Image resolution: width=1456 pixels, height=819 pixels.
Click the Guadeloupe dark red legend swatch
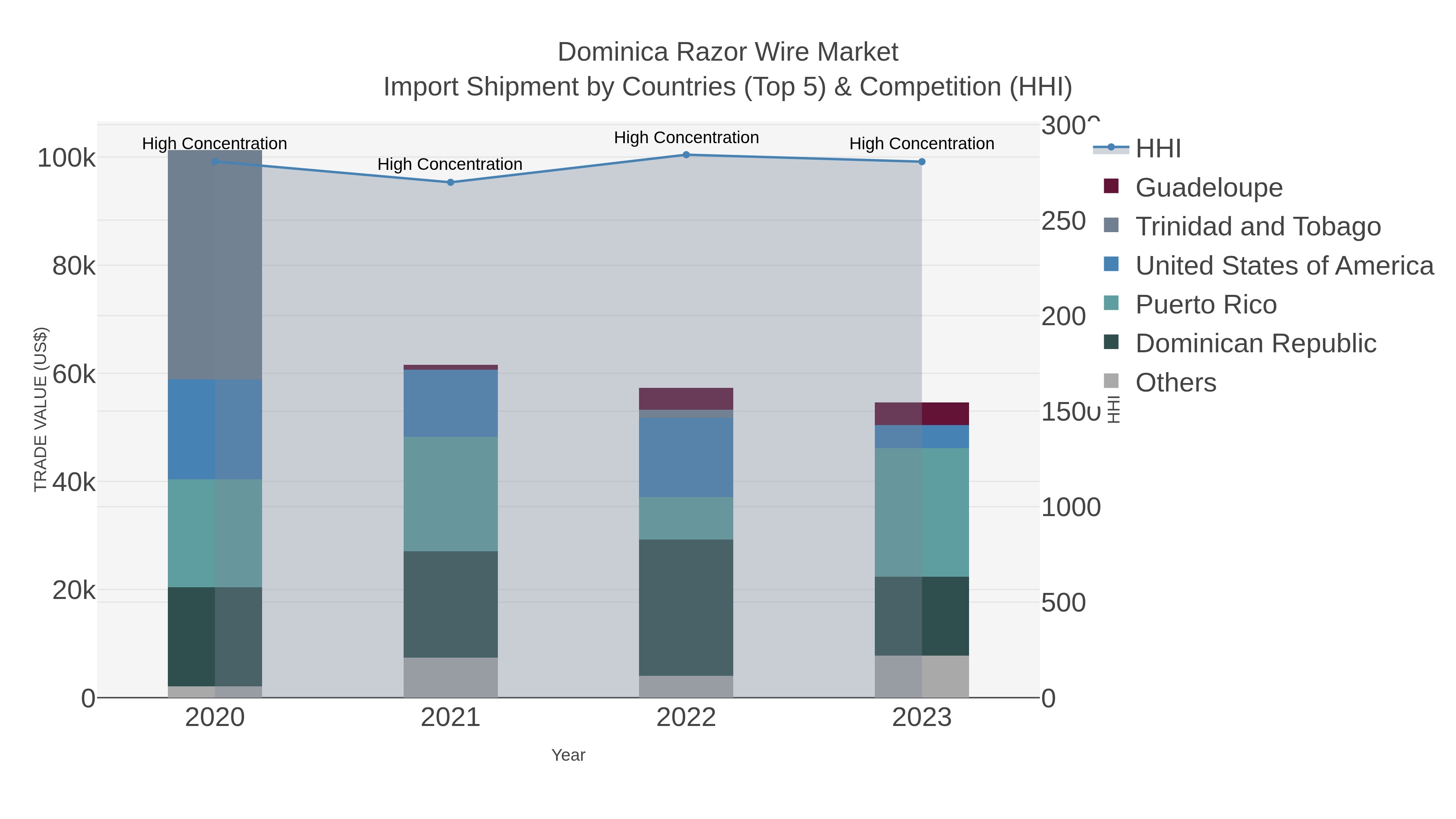pyautogui.click(x=1111, y=186)
